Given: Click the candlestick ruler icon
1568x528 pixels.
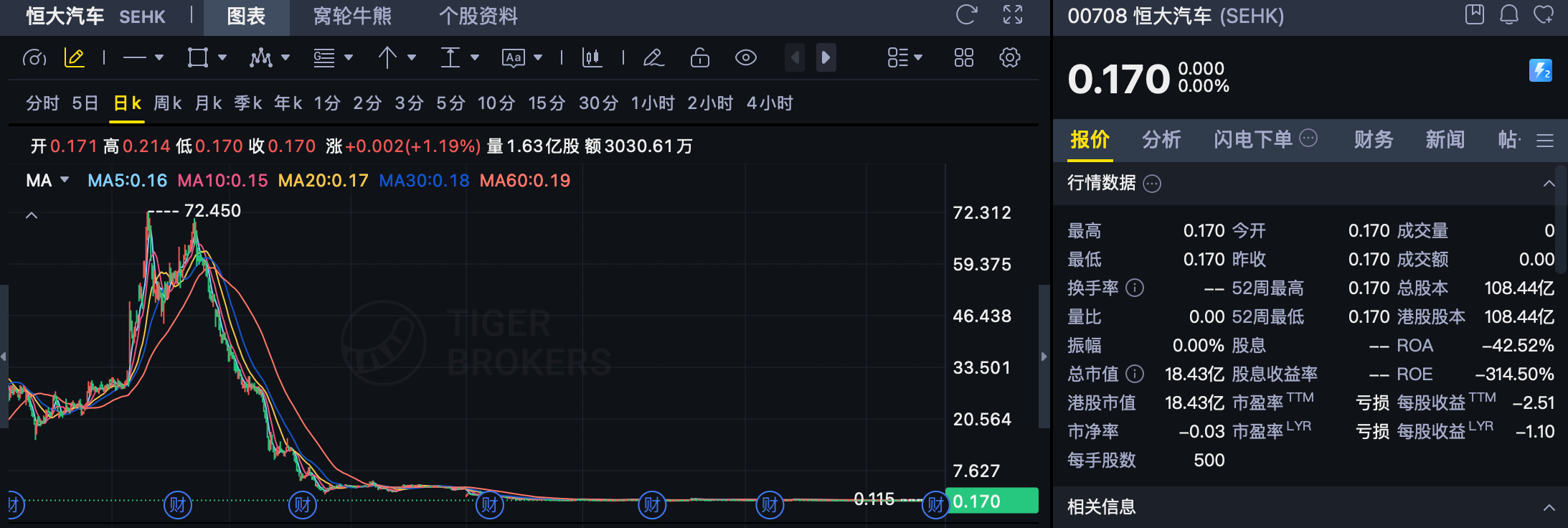Looking at the screenshot, I should [x=592, y=57].
